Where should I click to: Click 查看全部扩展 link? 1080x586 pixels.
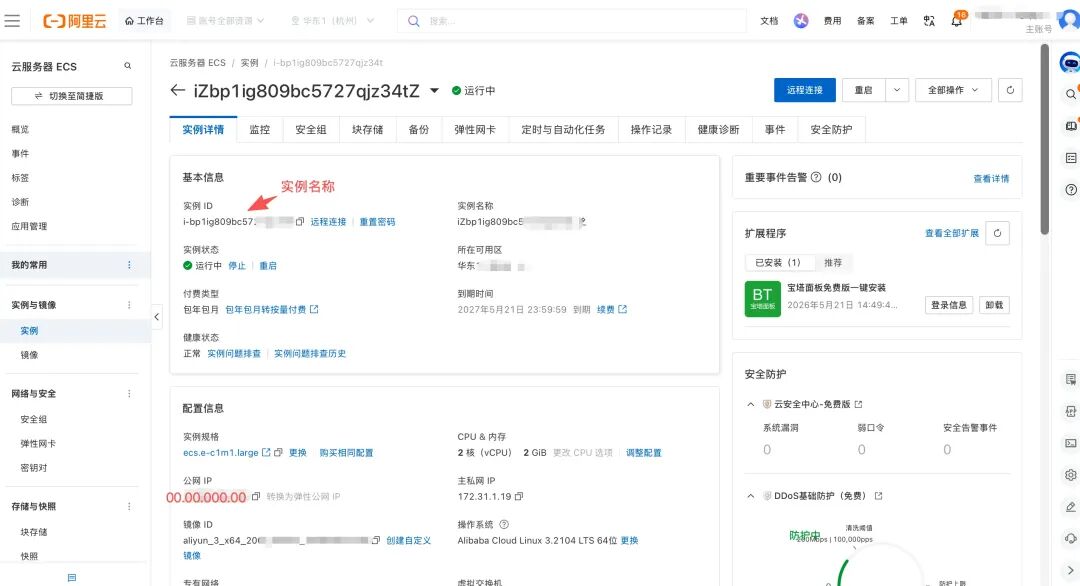click(x=951, y=233)
